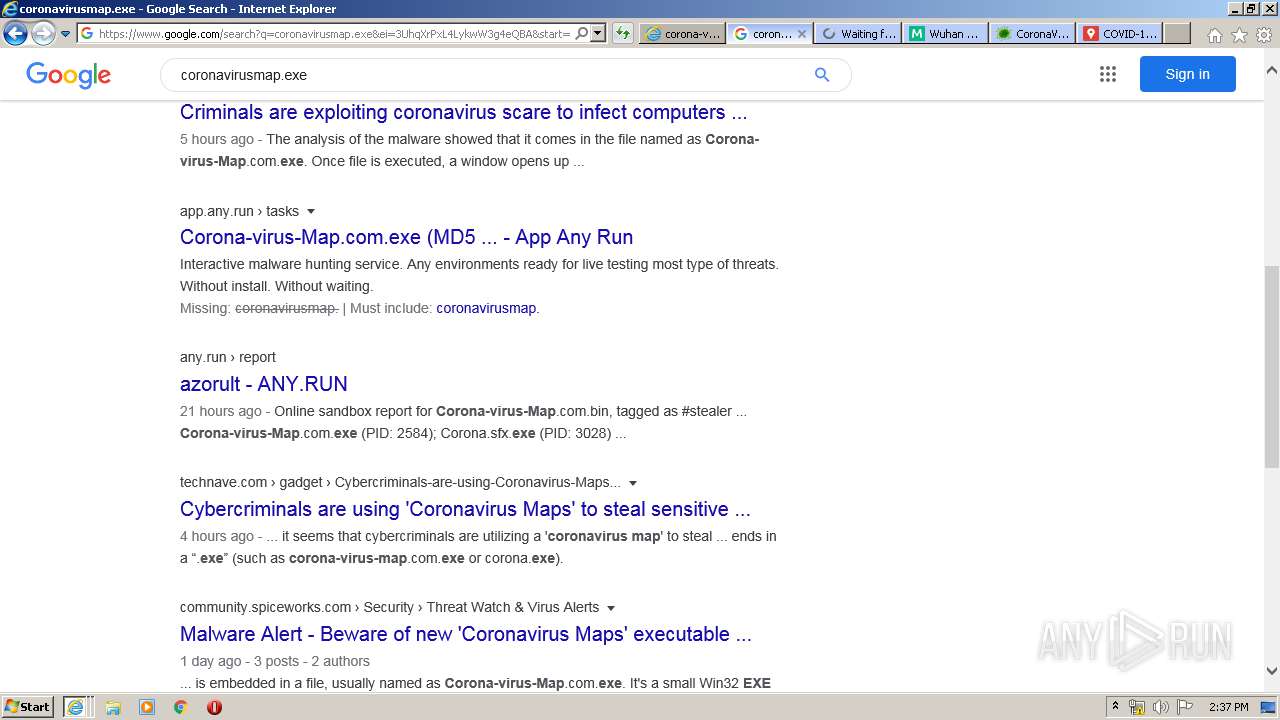The height and width of the screenshot is (720, 1280).
Task: Open the Windows Start menu
Action: pyautogui.click(x=28, y=707)
